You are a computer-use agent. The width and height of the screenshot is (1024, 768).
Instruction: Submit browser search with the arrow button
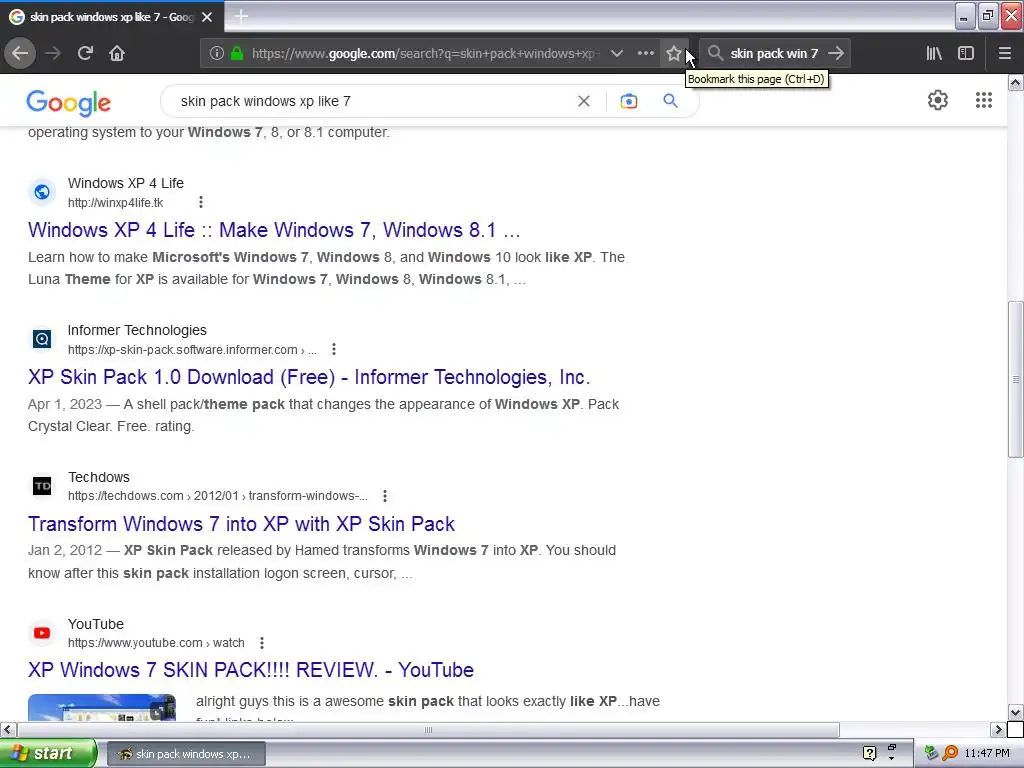click(x=836, y=54)
